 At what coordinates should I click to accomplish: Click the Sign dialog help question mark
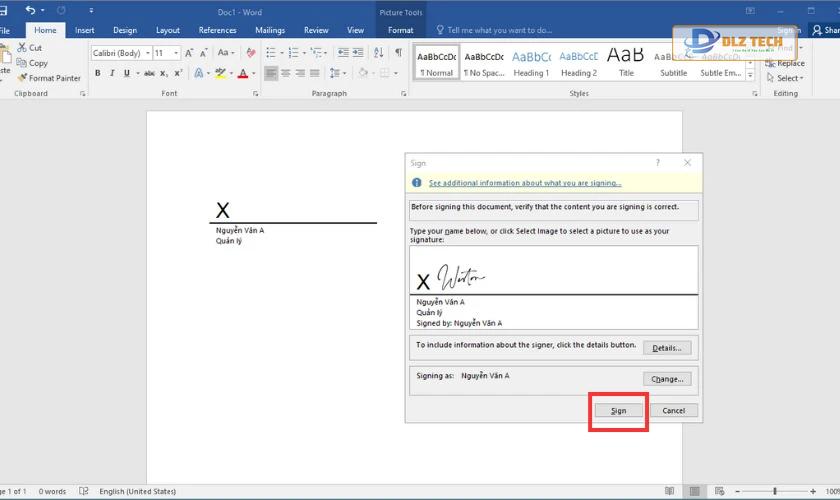(657, 163)
